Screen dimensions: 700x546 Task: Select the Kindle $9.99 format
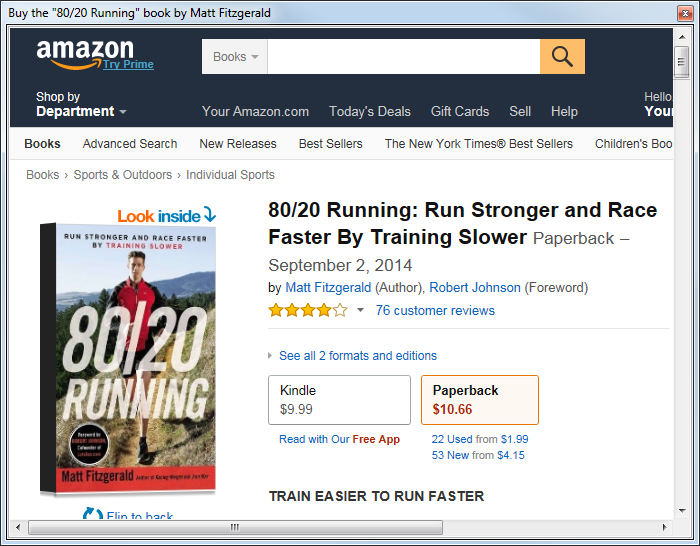(x=339, y=400)
